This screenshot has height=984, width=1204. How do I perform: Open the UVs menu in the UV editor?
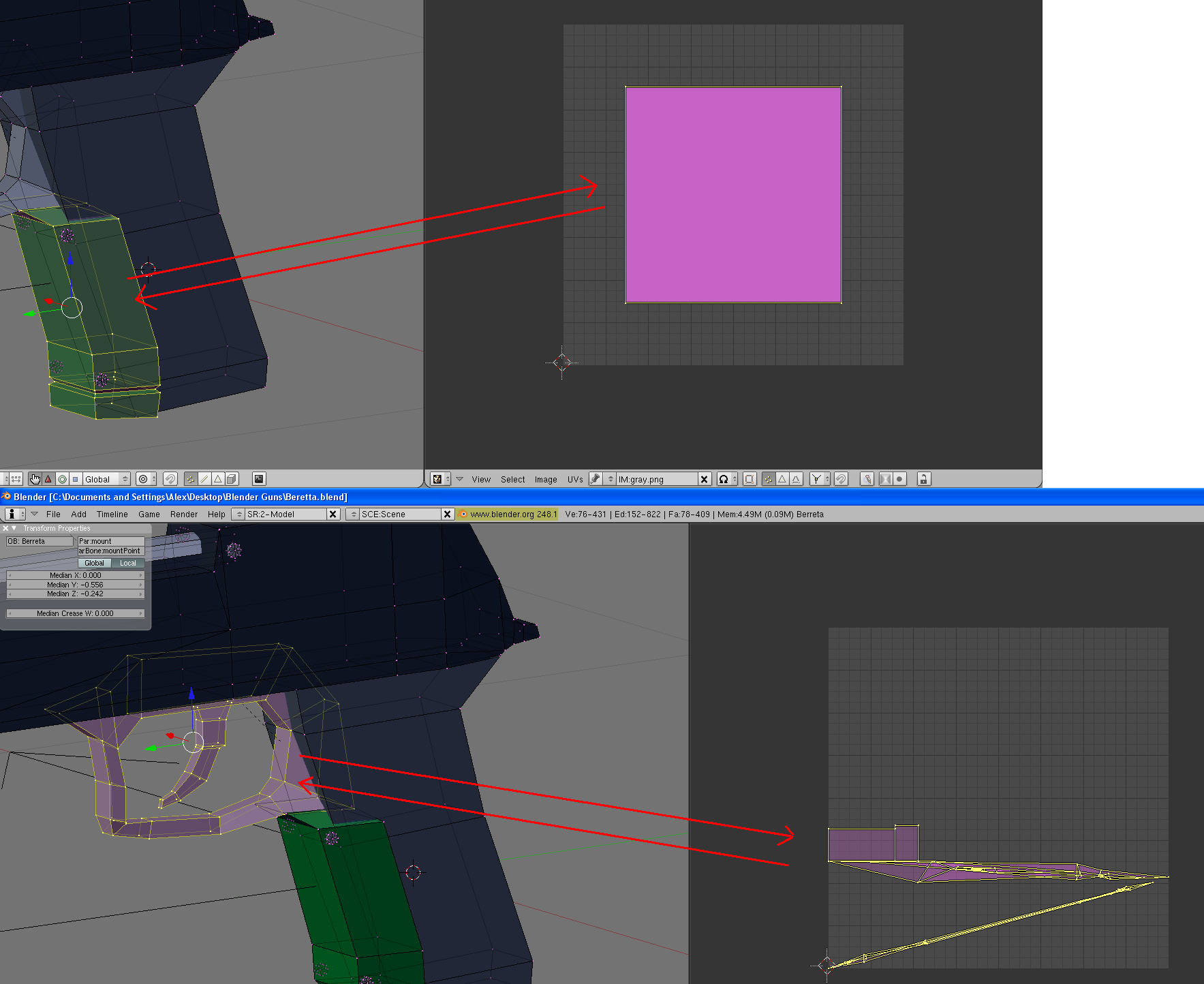coord(575,479)
